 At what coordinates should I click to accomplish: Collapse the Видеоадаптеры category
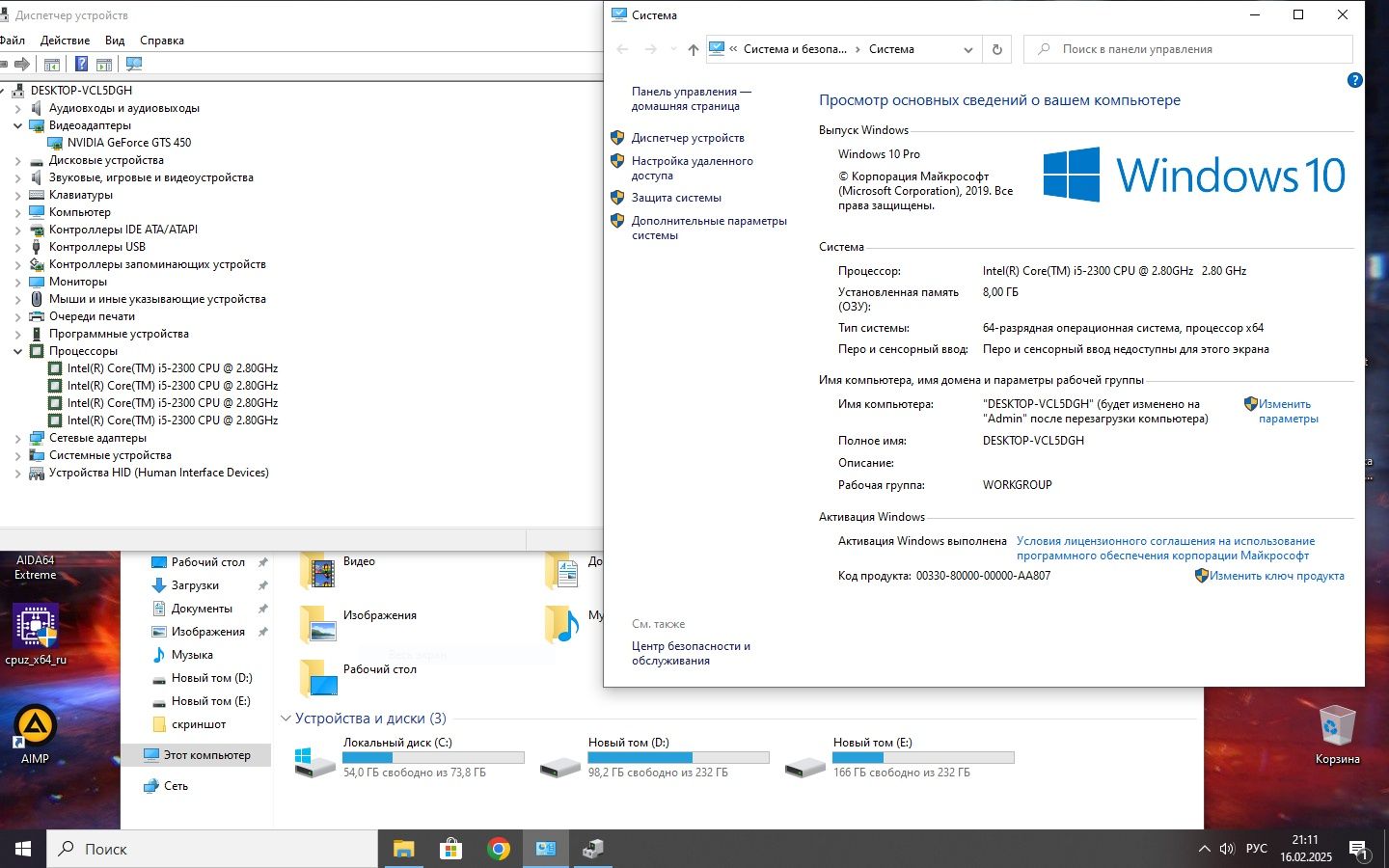point(17,125)
